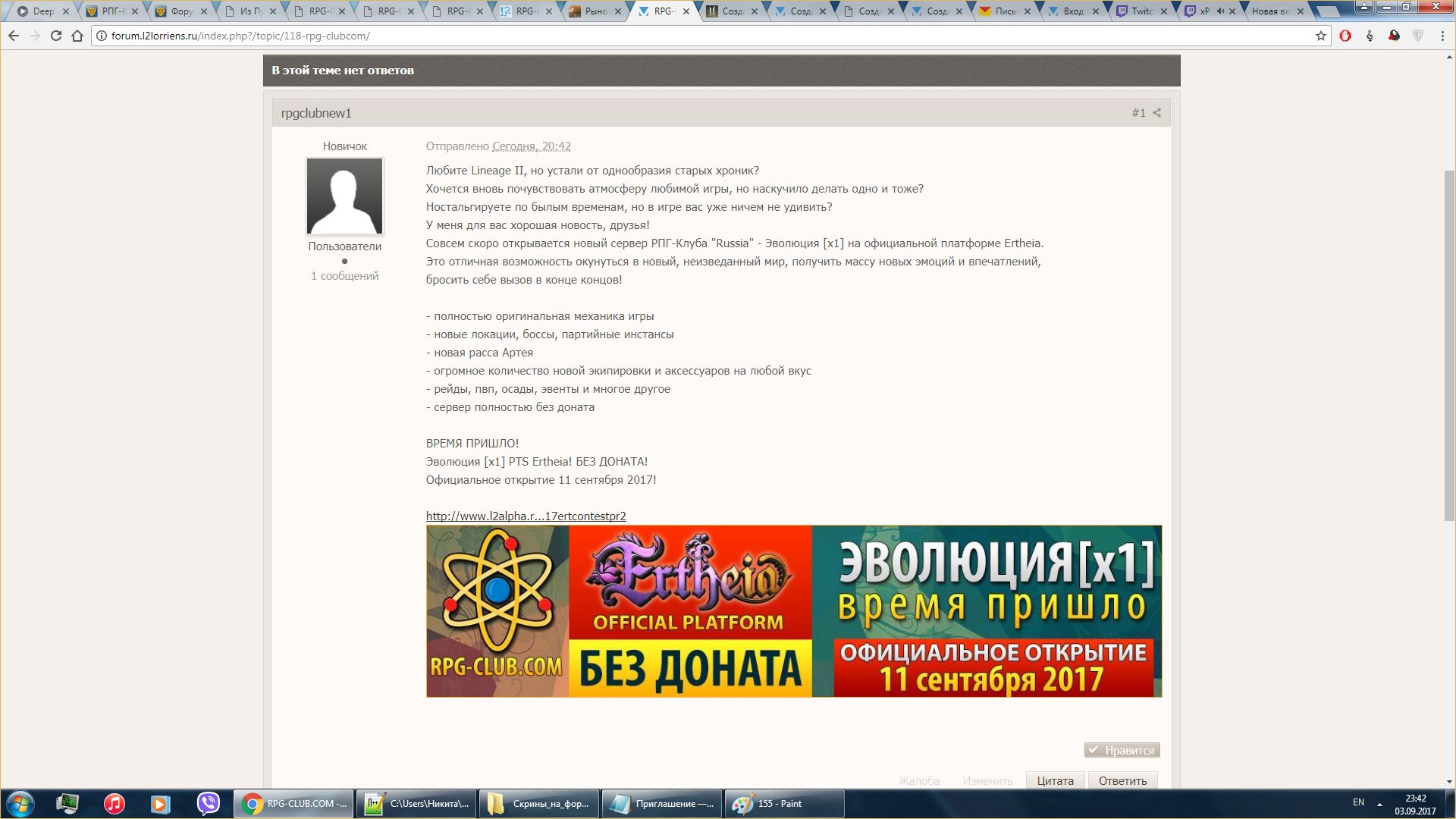Click the Нравится like button
Image resolution: width=1456 pixels, height=819 pixels.
click(x=1122, y=750)
